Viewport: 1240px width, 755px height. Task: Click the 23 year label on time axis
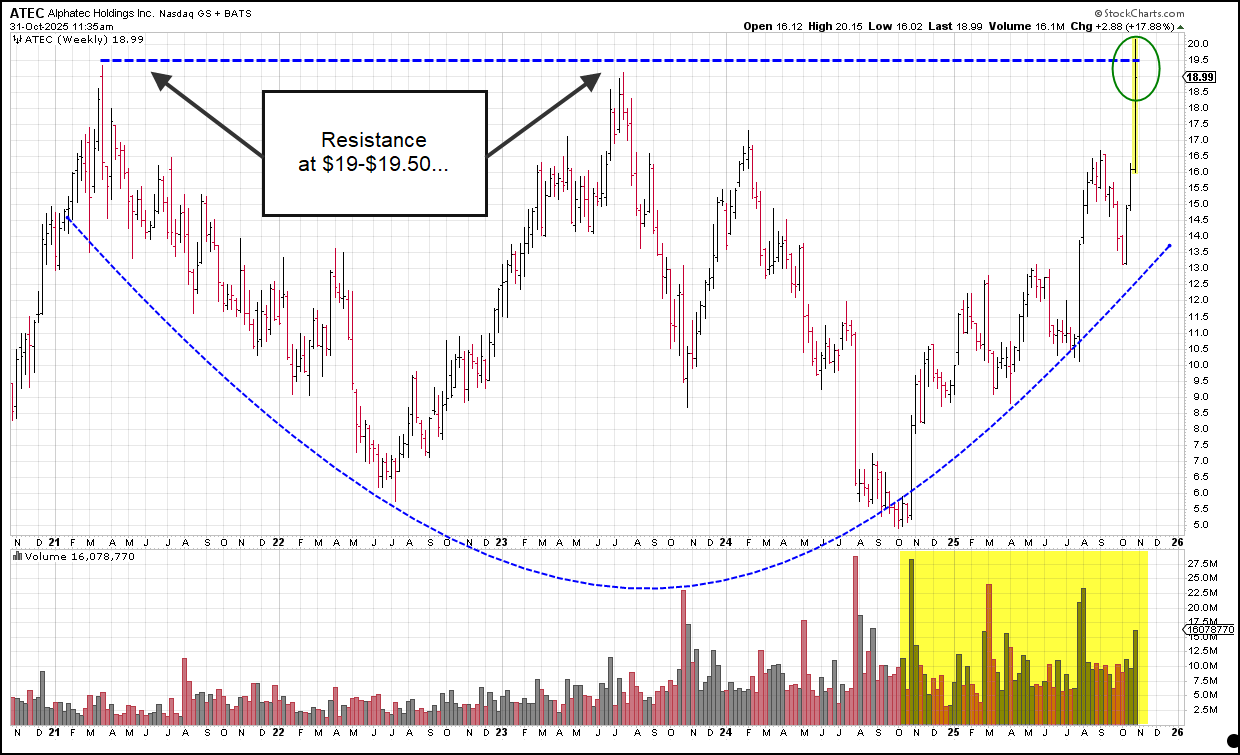click(x=502, y=542)
